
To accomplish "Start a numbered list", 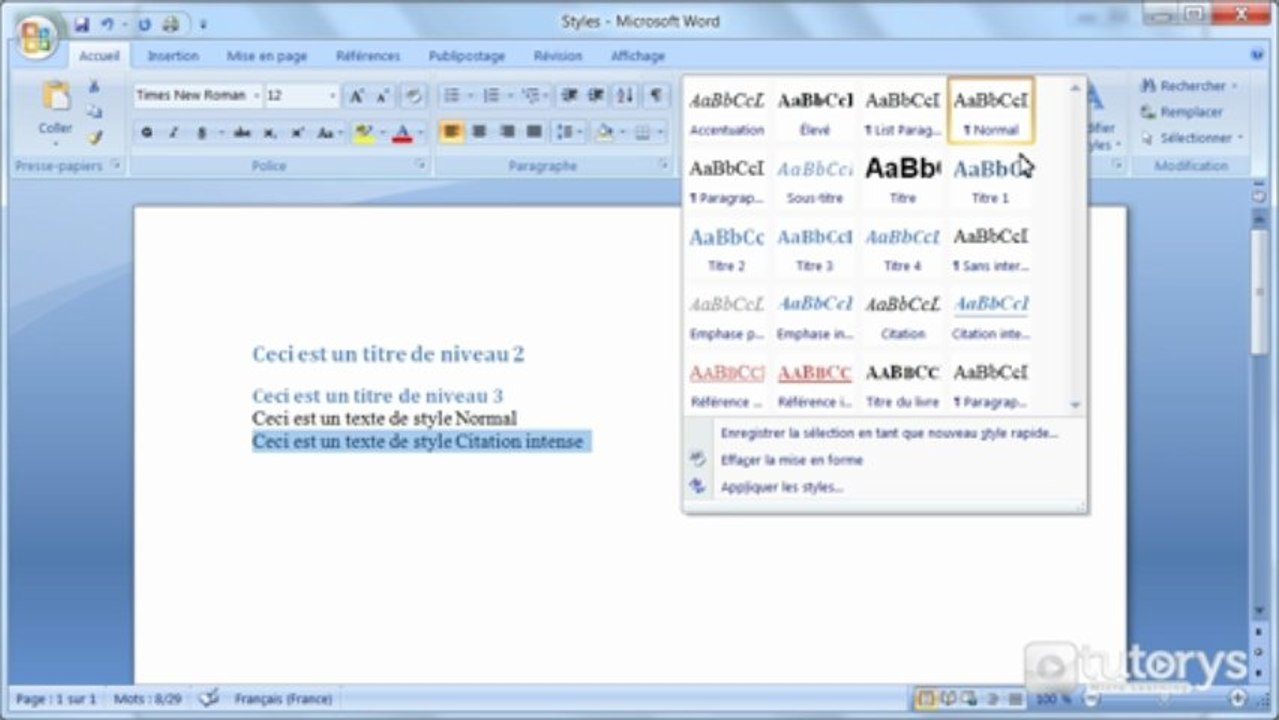I will coord(491,95).
